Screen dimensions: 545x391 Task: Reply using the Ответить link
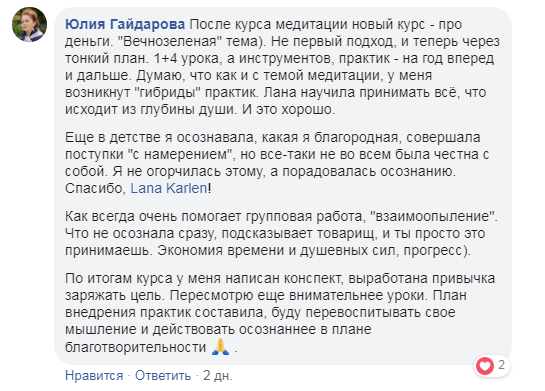(x=163, y=376)
